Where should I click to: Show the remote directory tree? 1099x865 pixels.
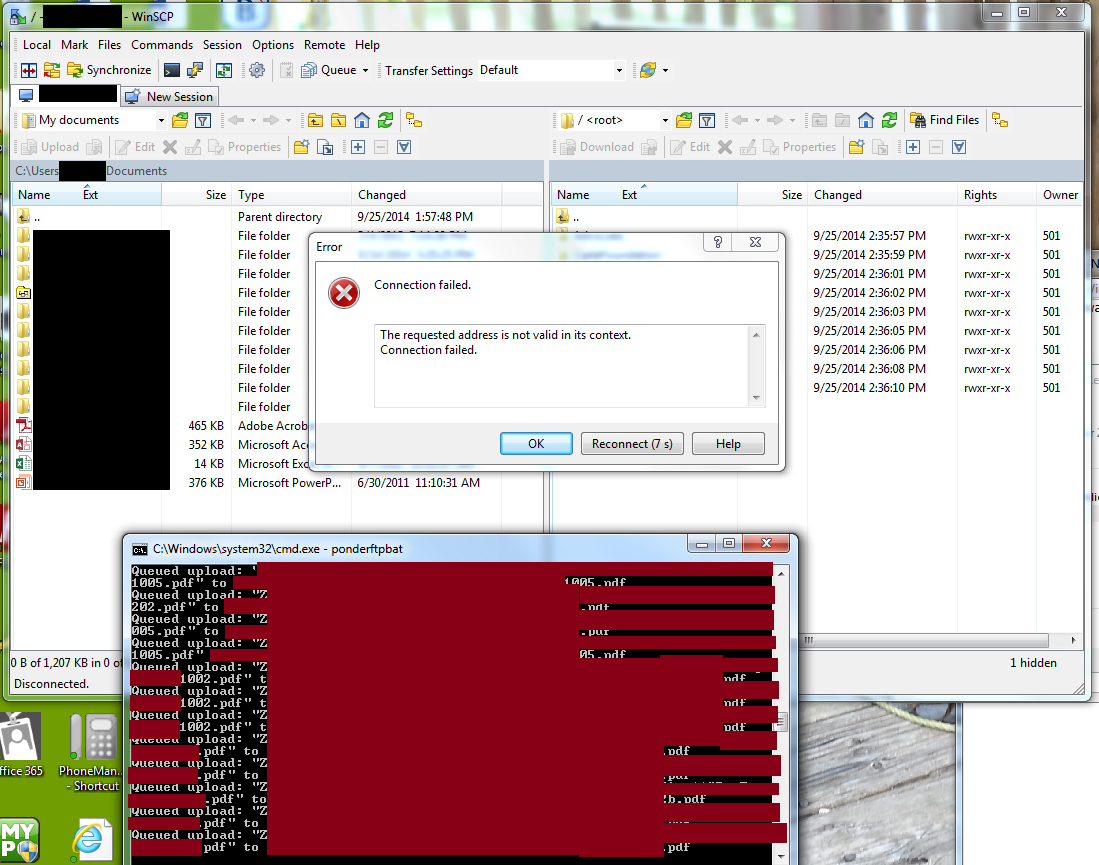[999, 120]
